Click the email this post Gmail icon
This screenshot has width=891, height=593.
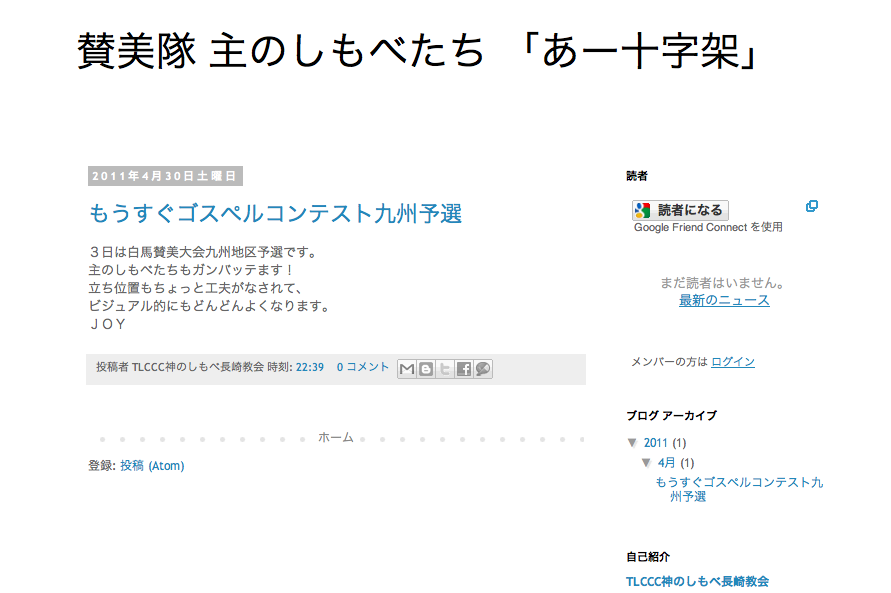click(407, 369)
